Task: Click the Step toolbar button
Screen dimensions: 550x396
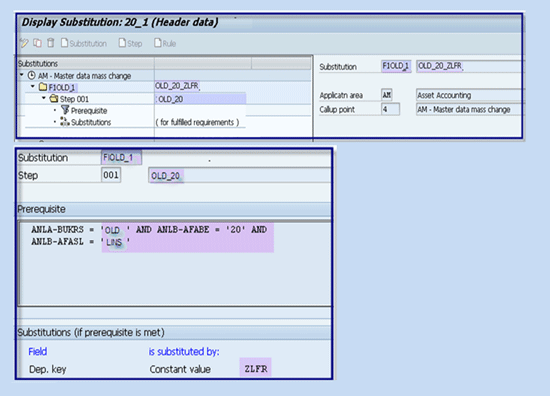Action: 130,43
